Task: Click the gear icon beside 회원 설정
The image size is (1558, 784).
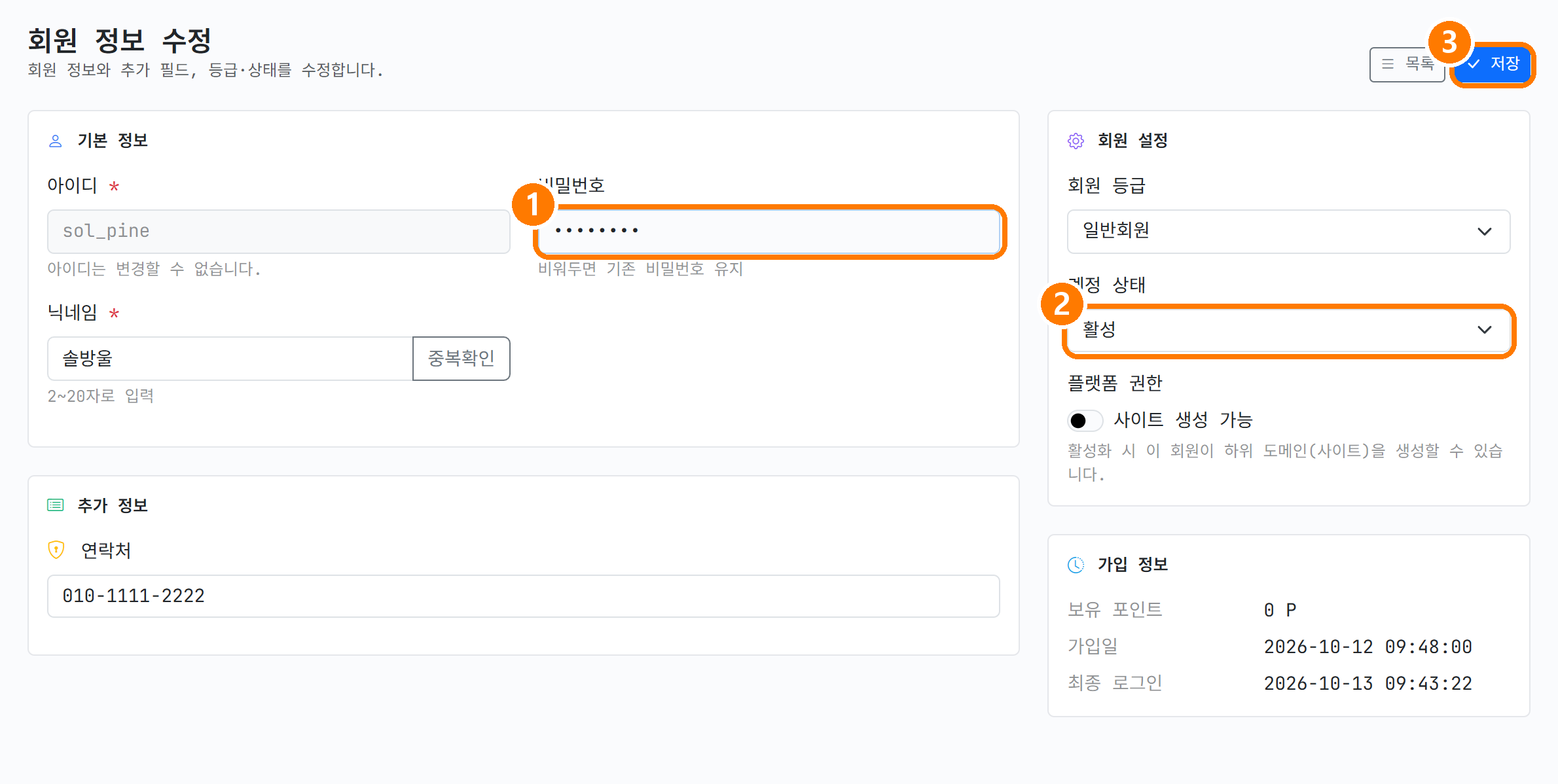Action: [x=1076, y=141]
